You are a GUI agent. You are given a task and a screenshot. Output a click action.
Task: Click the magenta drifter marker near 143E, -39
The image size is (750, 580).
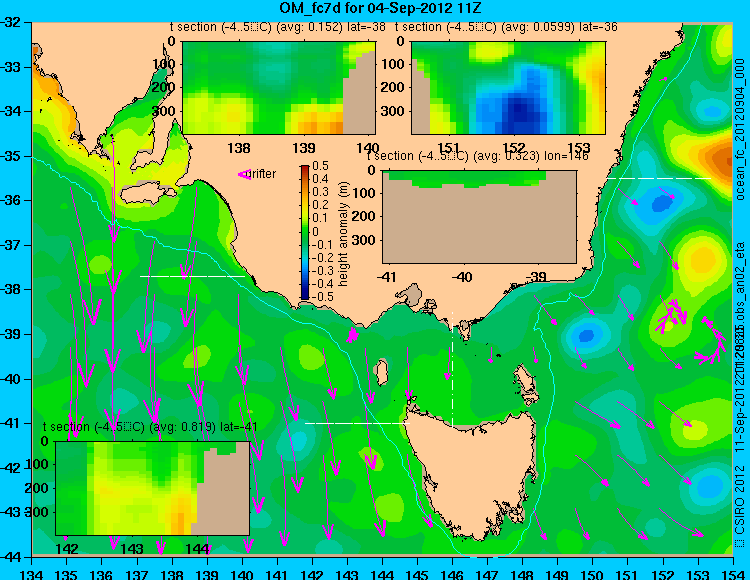point(352,336)
